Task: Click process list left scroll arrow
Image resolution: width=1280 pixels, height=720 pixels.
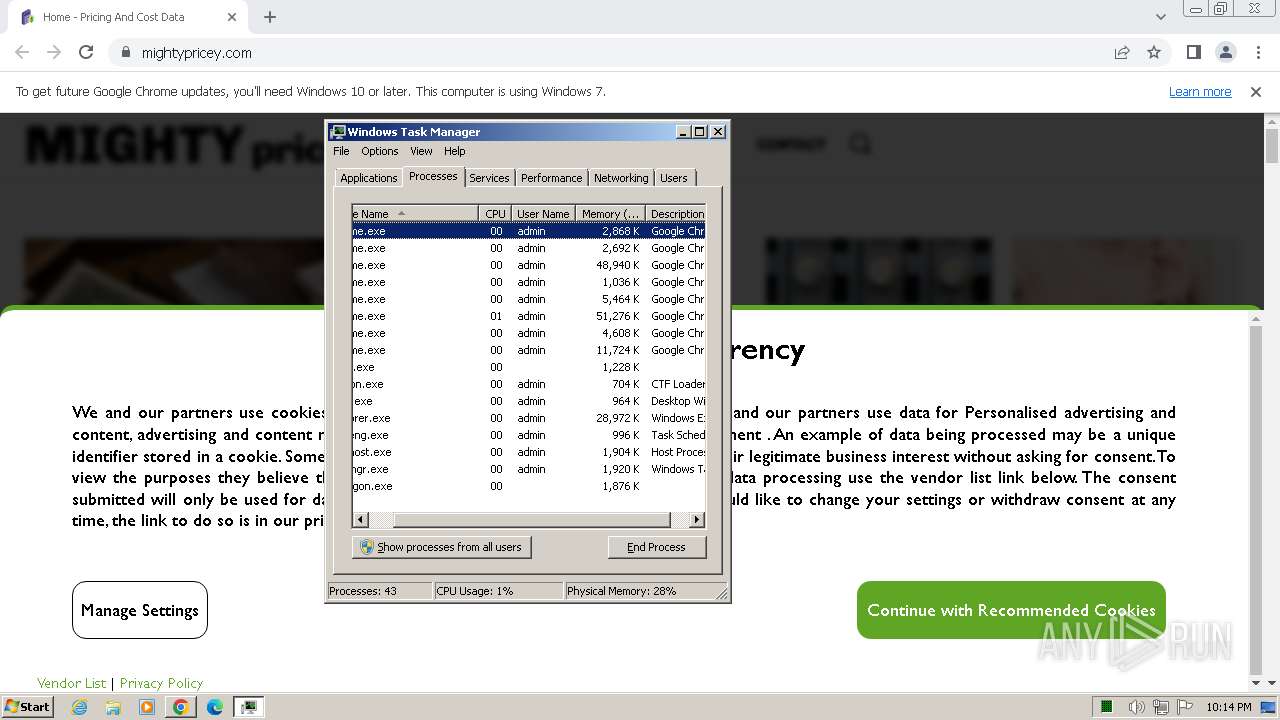Action: pyautogui.click(x=361, y=520)
